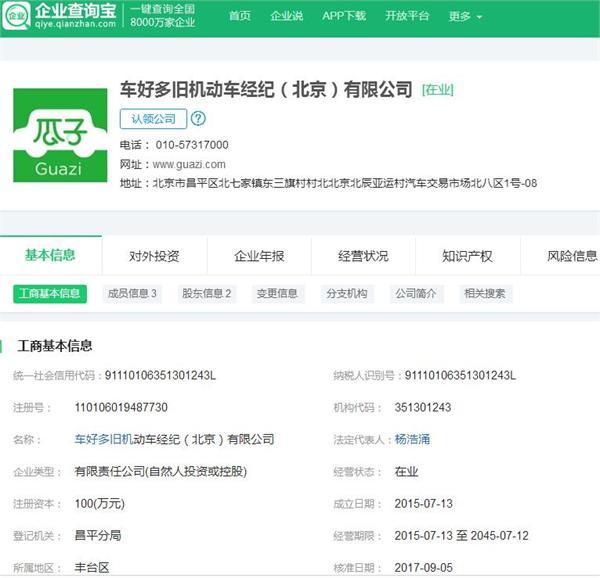This screenshot has height=578, width=600.
Task: Click enterprise type 有限责任公司 value
Action: click(x=161, y=471)
